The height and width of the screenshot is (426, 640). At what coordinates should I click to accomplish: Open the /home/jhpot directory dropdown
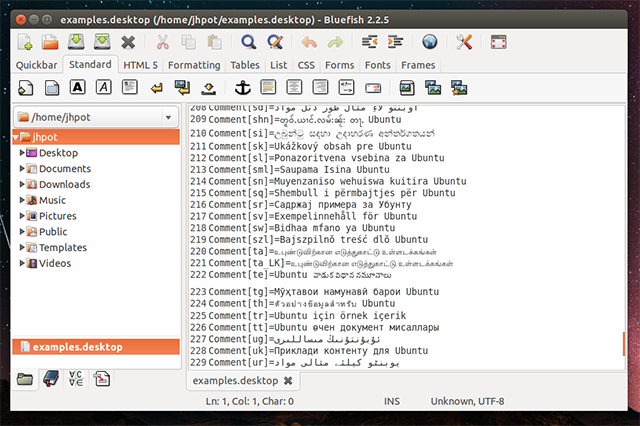pos(97,118)
